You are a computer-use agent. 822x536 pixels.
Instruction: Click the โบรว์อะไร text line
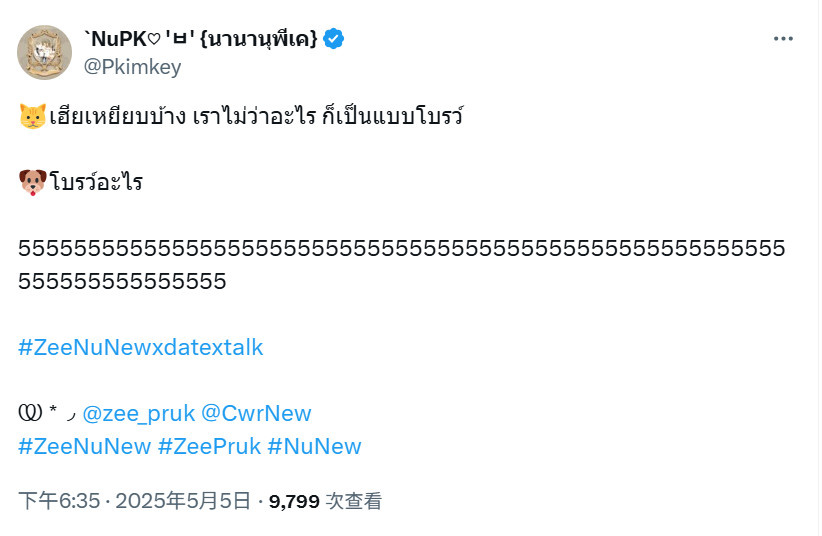pos(96,183)
